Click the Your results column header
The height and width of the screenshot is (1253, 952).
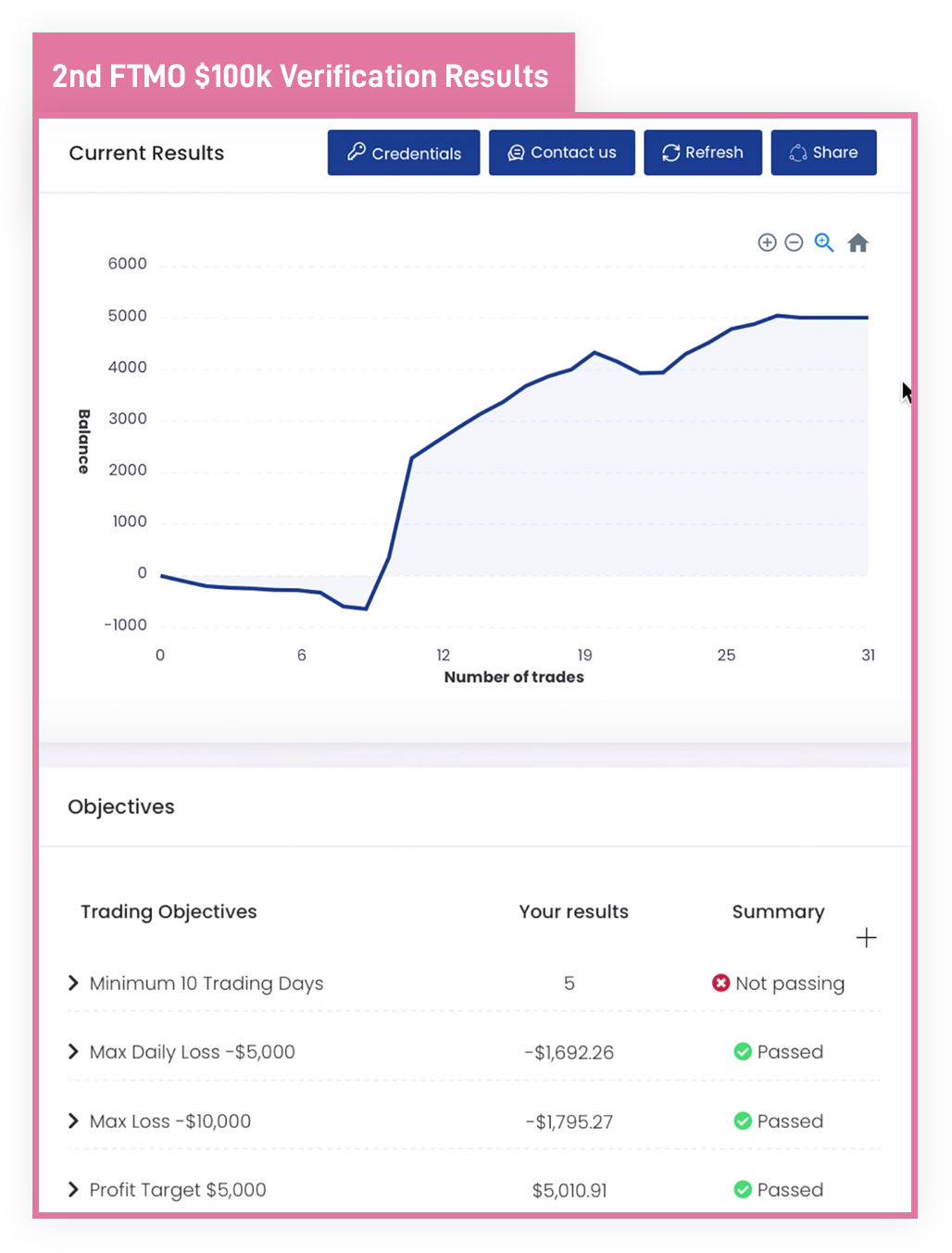pos(573,911)
